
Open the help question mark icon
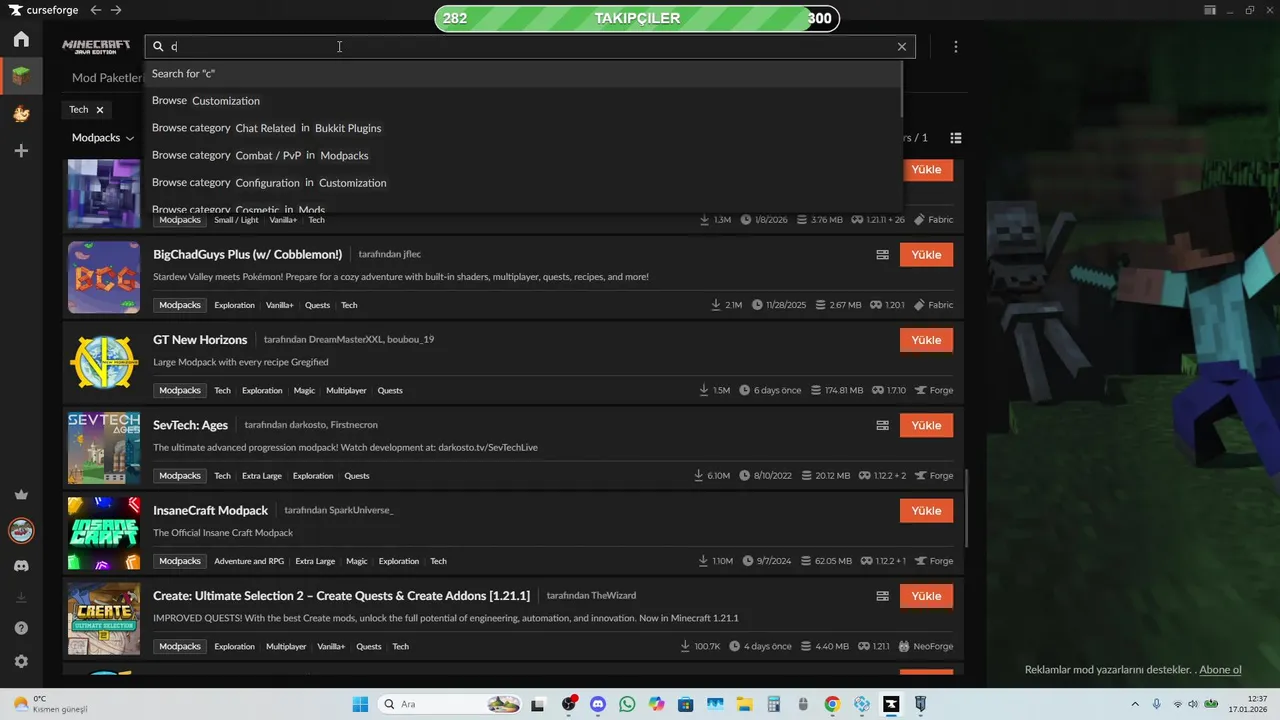(x=21, y=628)
